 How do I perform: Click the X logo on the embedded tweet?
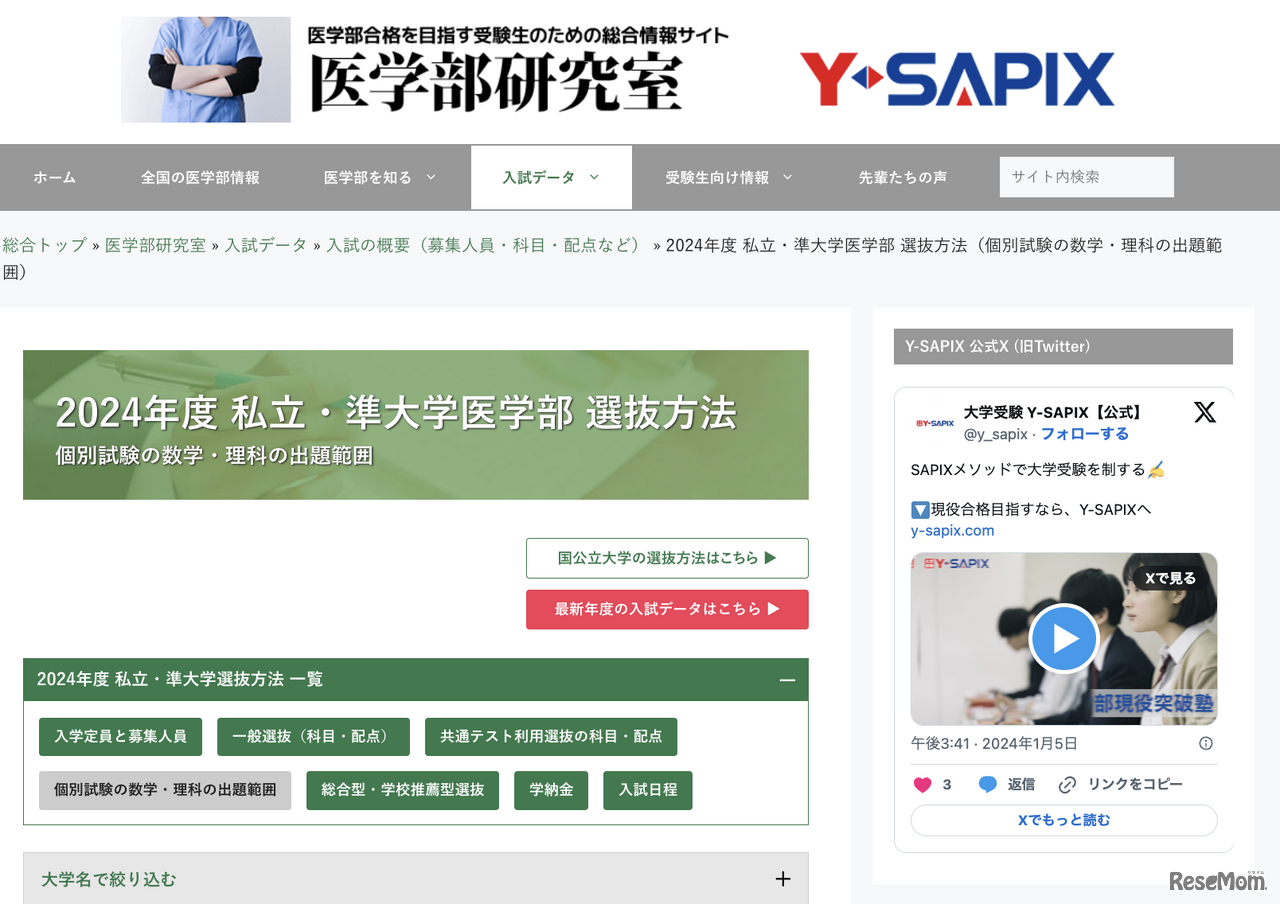click(1205, 412)
